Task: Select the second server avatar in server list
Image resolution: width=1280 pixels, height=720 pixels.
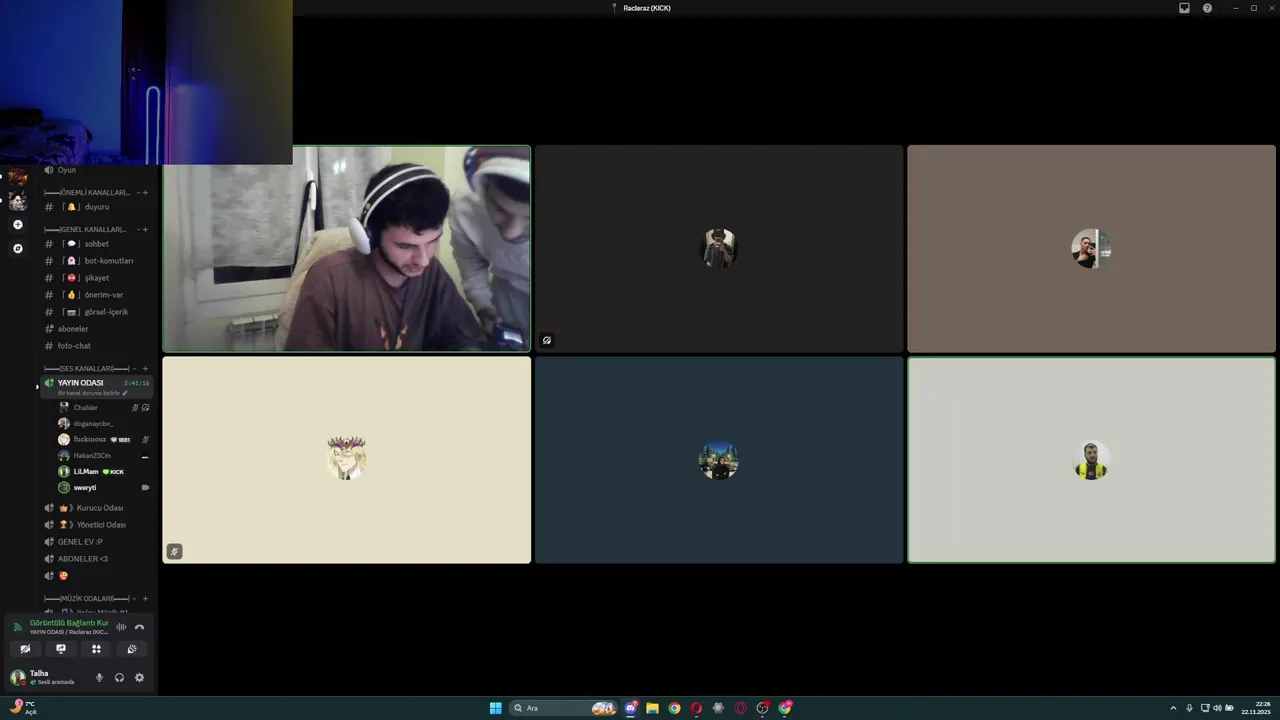Action: [17, 201]
